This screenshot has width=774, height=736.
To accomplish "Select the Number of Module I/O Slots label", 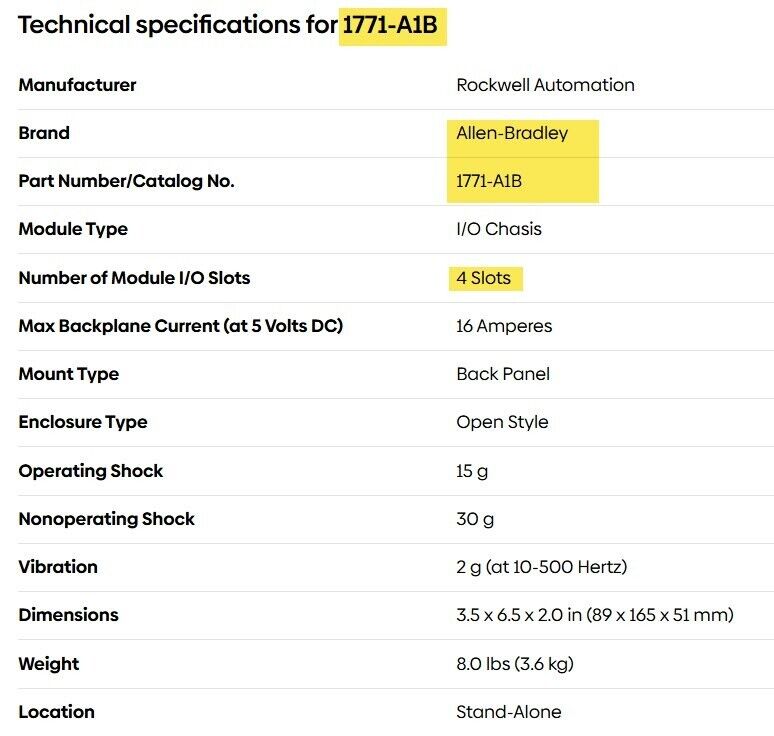I will tap(134, 278).
